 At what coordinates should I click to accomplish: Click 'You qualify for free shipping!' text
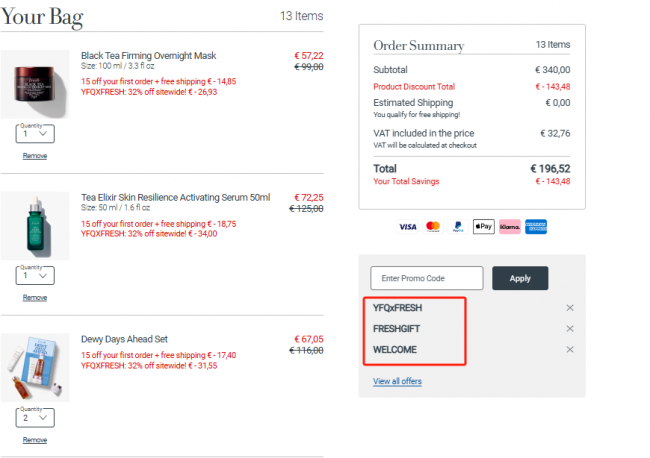point(416,115)
